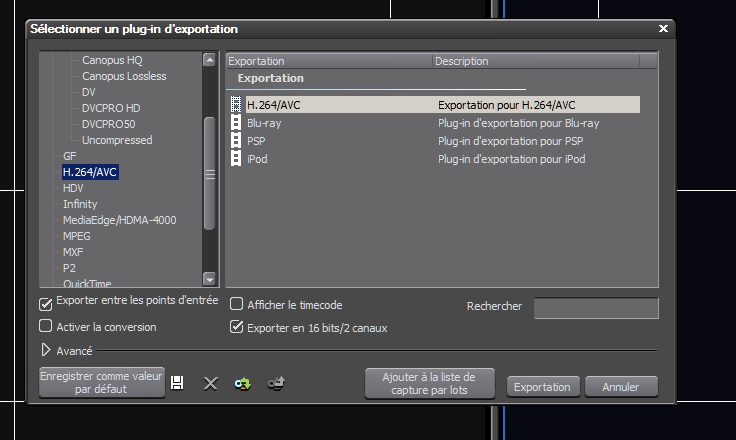Screen dimensions: 736x440
Task: Select DVCPRO HD in the tree
Action: point(111,108)
